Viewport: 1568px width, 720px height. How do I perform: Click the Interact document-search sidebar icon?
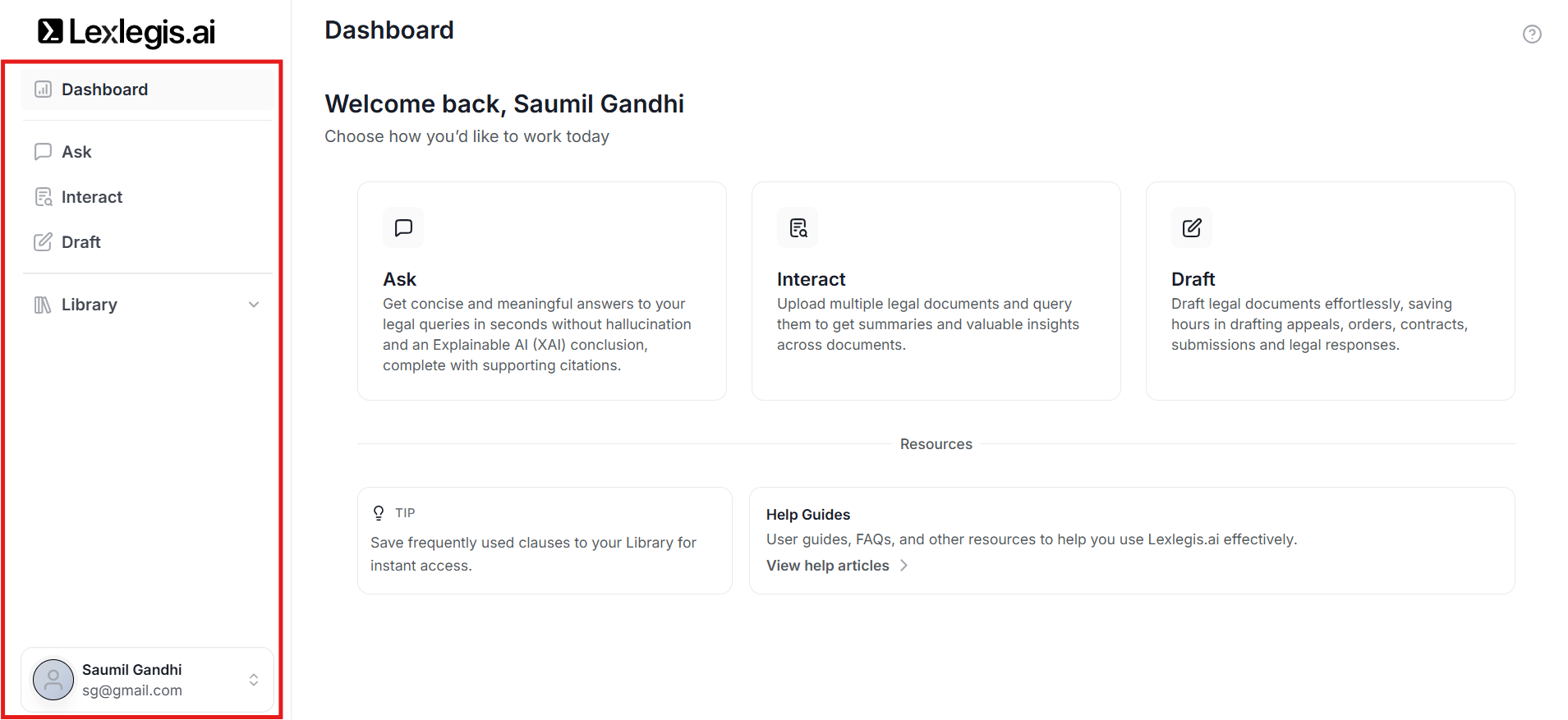click(x=44, y=197)
